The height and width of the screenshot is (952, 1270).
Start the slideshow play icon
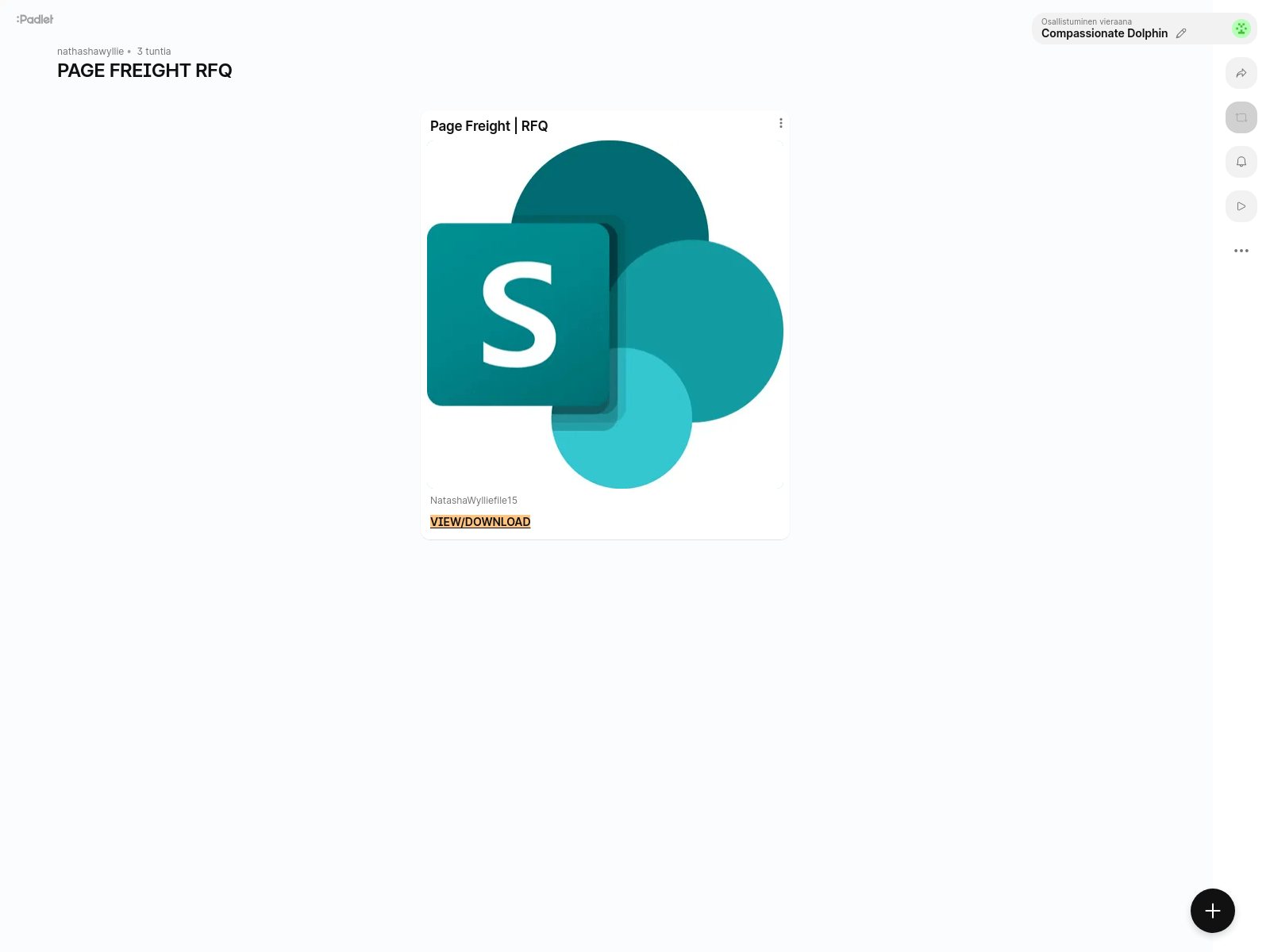point(1241,206)
